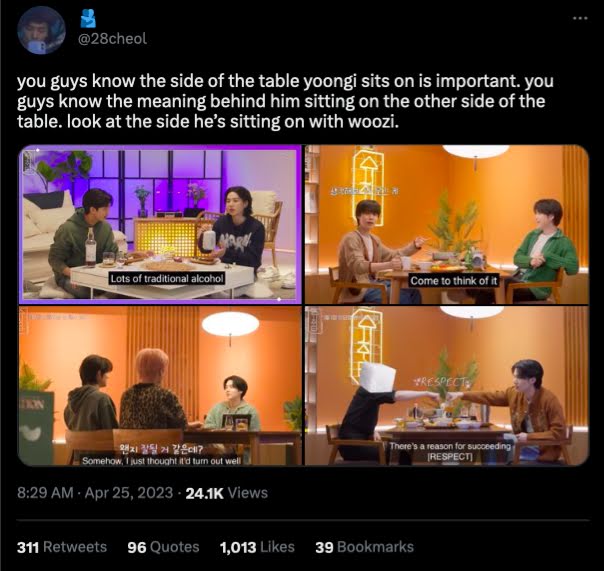The image size is (604, 571).
Task: Click the blue hugging people emoji display name
Action: point(88,18)
